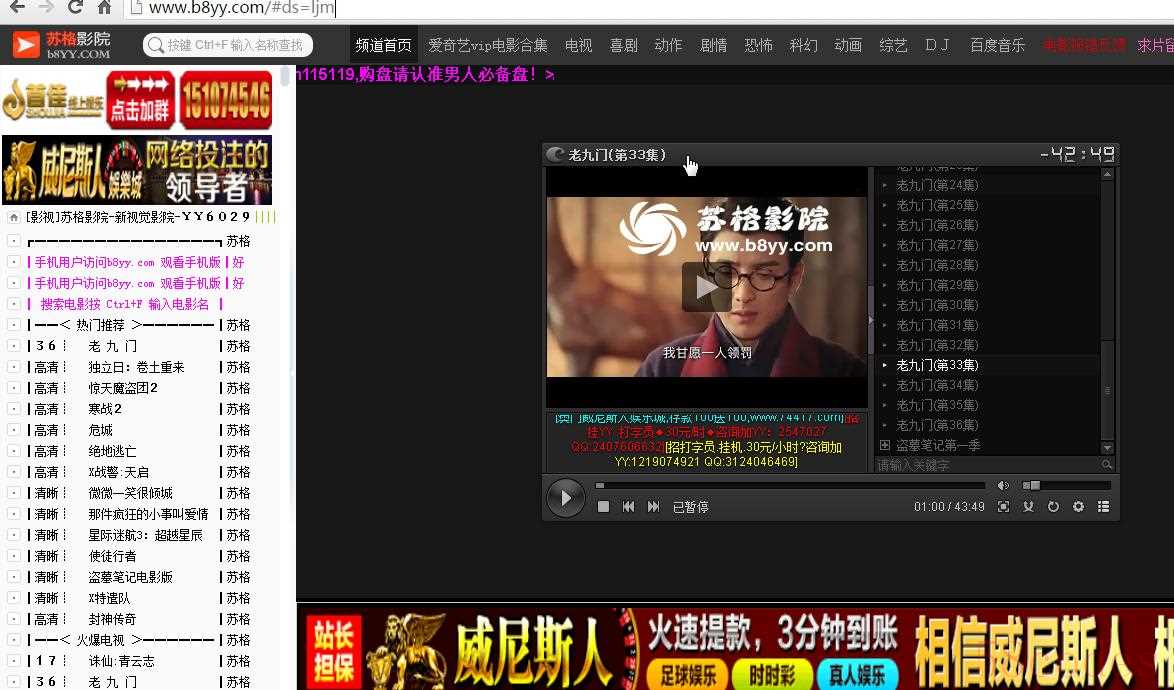Select the 动画 category
The height and width of the screenshot is (690, 1174).
848,45
